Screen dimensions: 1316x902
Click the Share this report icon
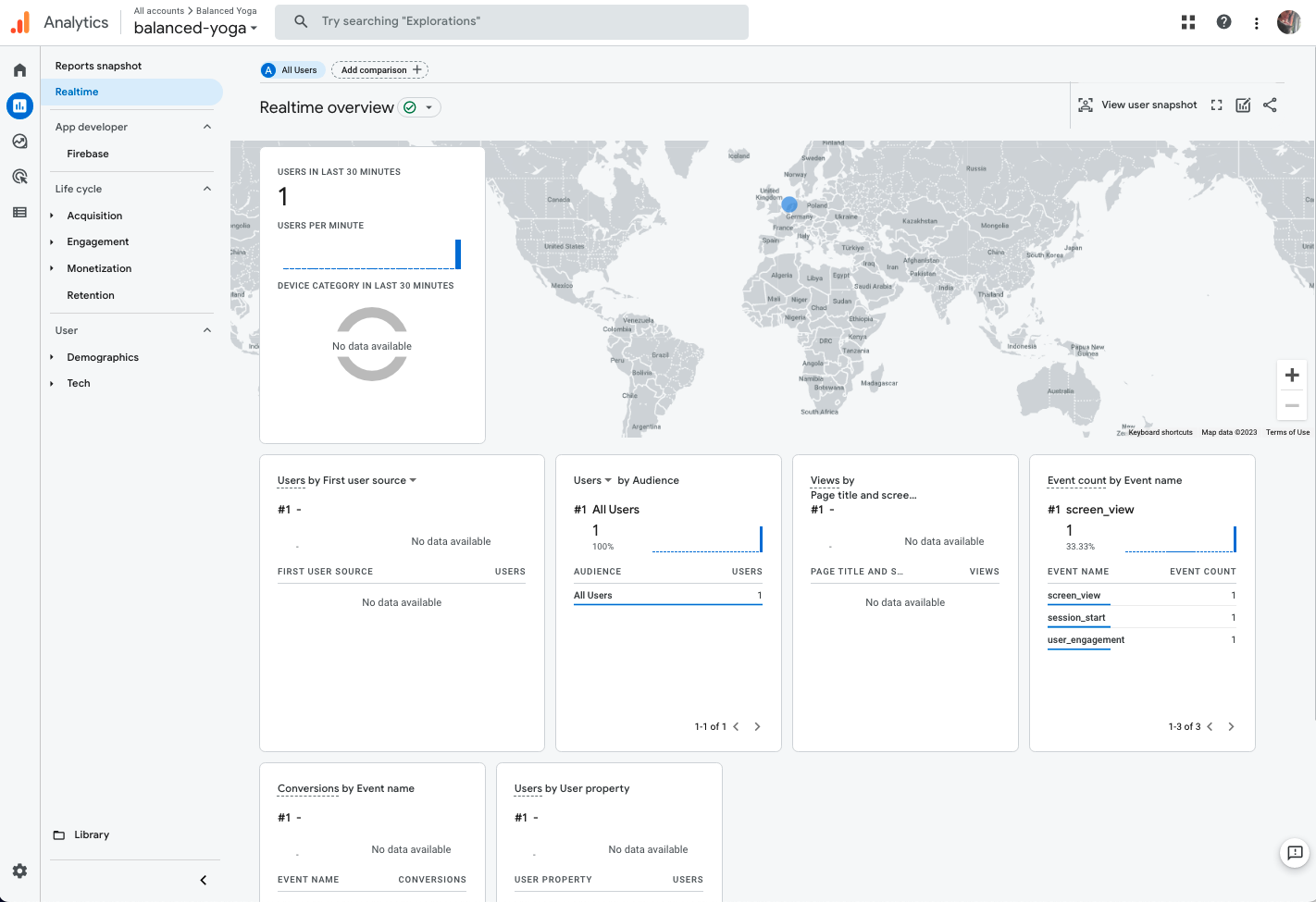[x=1270, y=105]
